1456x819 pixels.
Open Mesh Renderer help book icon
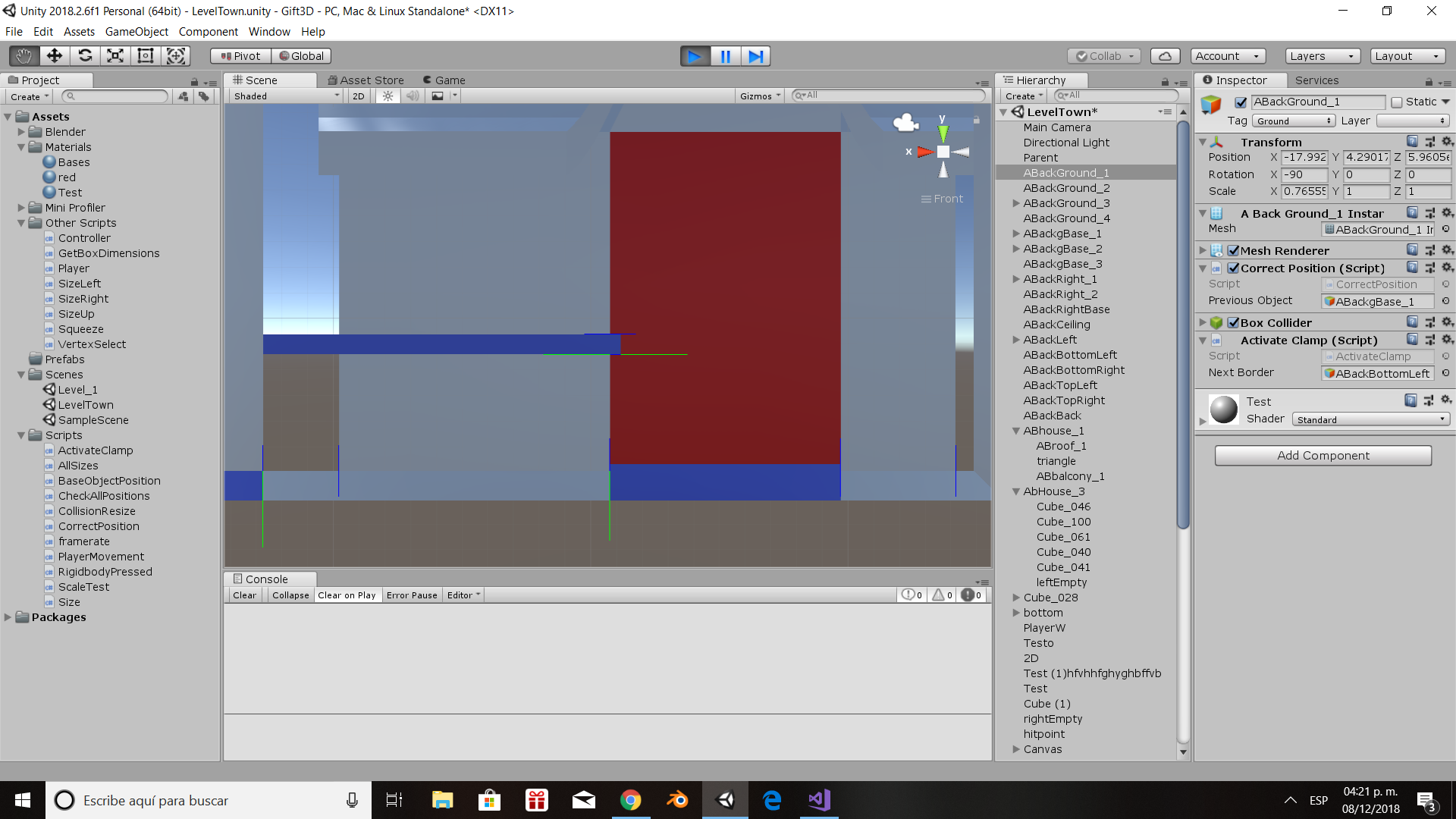[x=1412, y=250]
